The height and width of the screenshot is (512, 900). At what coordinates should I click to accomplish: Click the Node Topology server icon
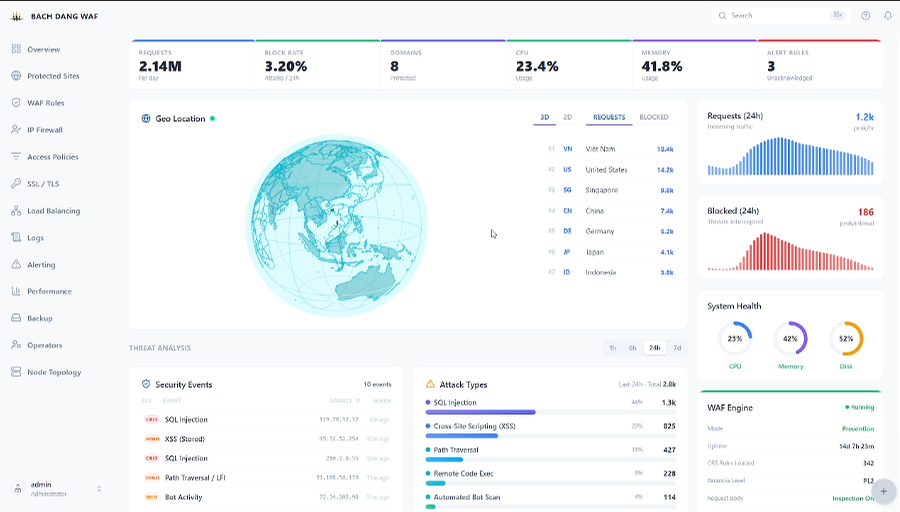(16, 372)
